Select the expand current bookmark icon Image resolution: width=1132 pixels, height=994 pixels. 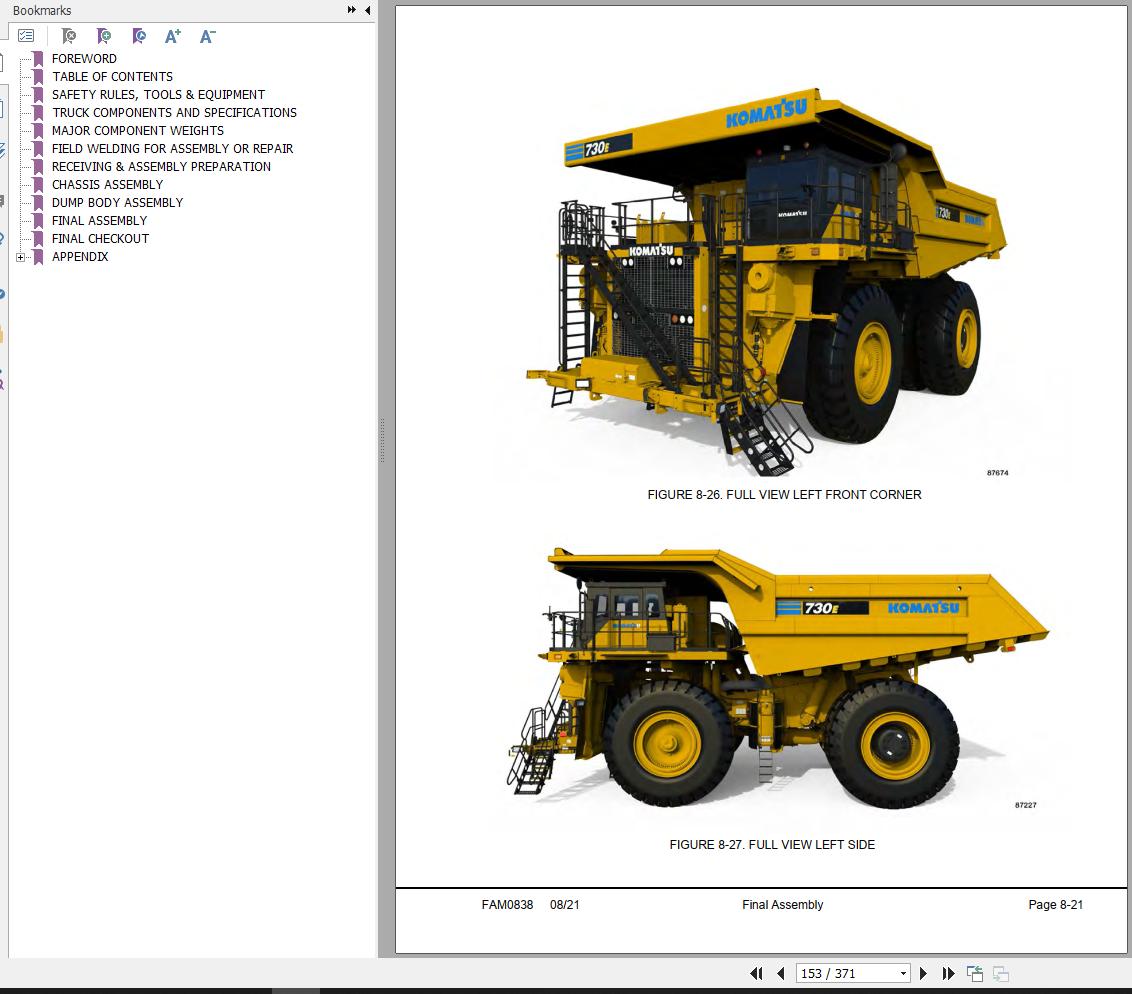coord(139,36)
